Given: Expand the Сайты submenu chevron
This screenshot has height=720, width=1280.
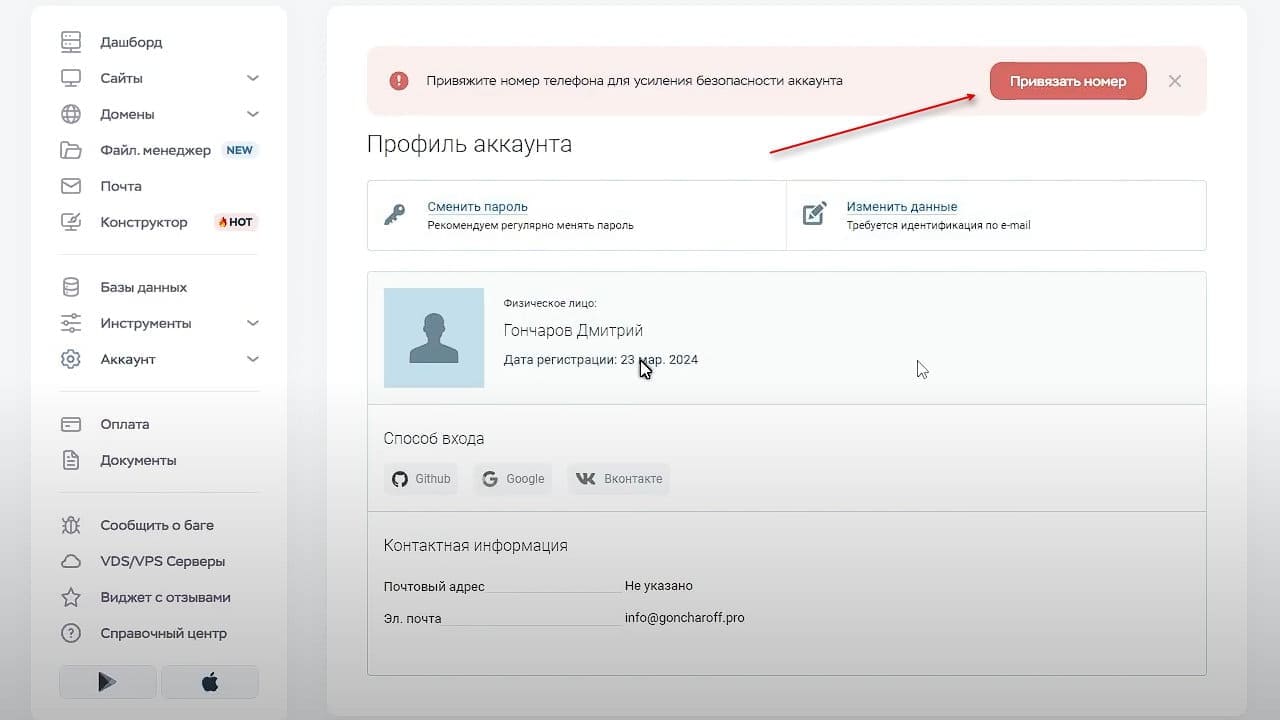Looking at the screenshot, I should point(253,78).
